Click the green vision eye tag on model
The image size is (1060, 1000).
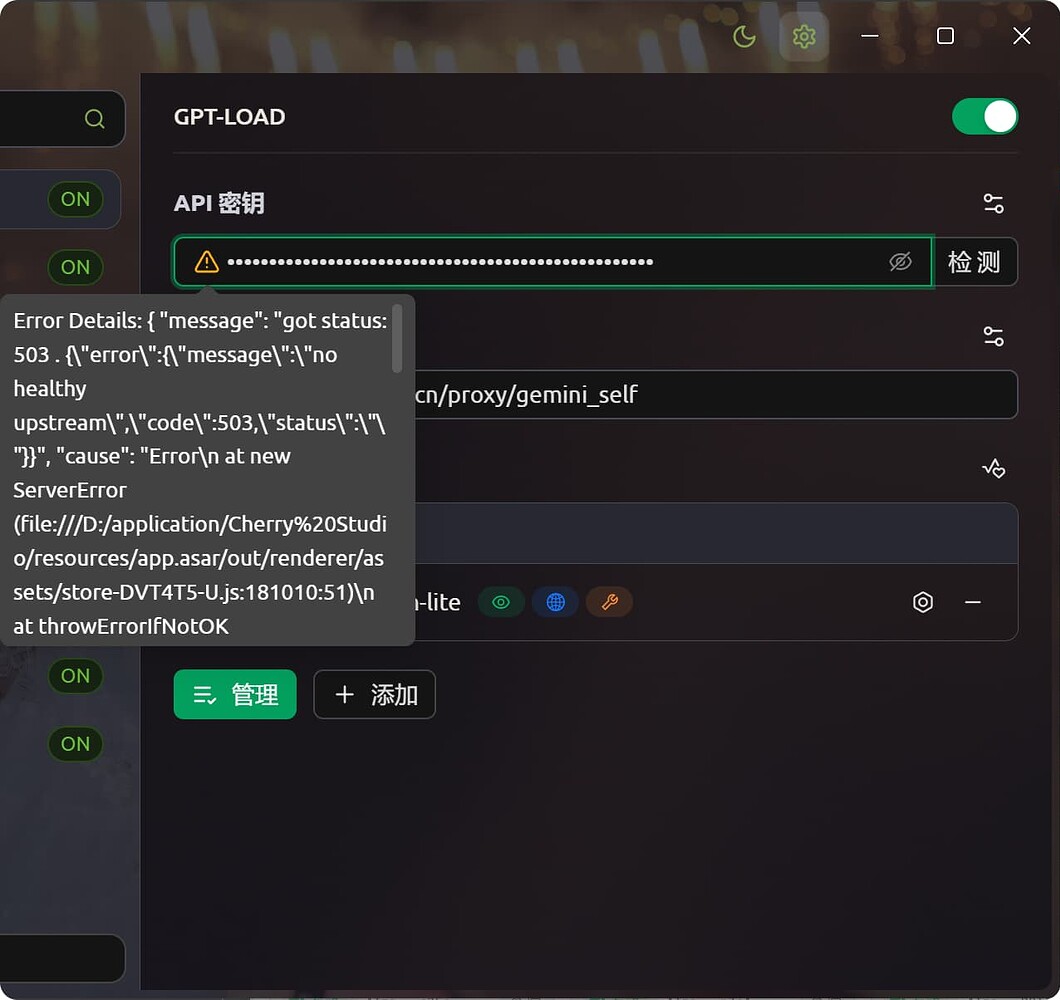(501, 602)
